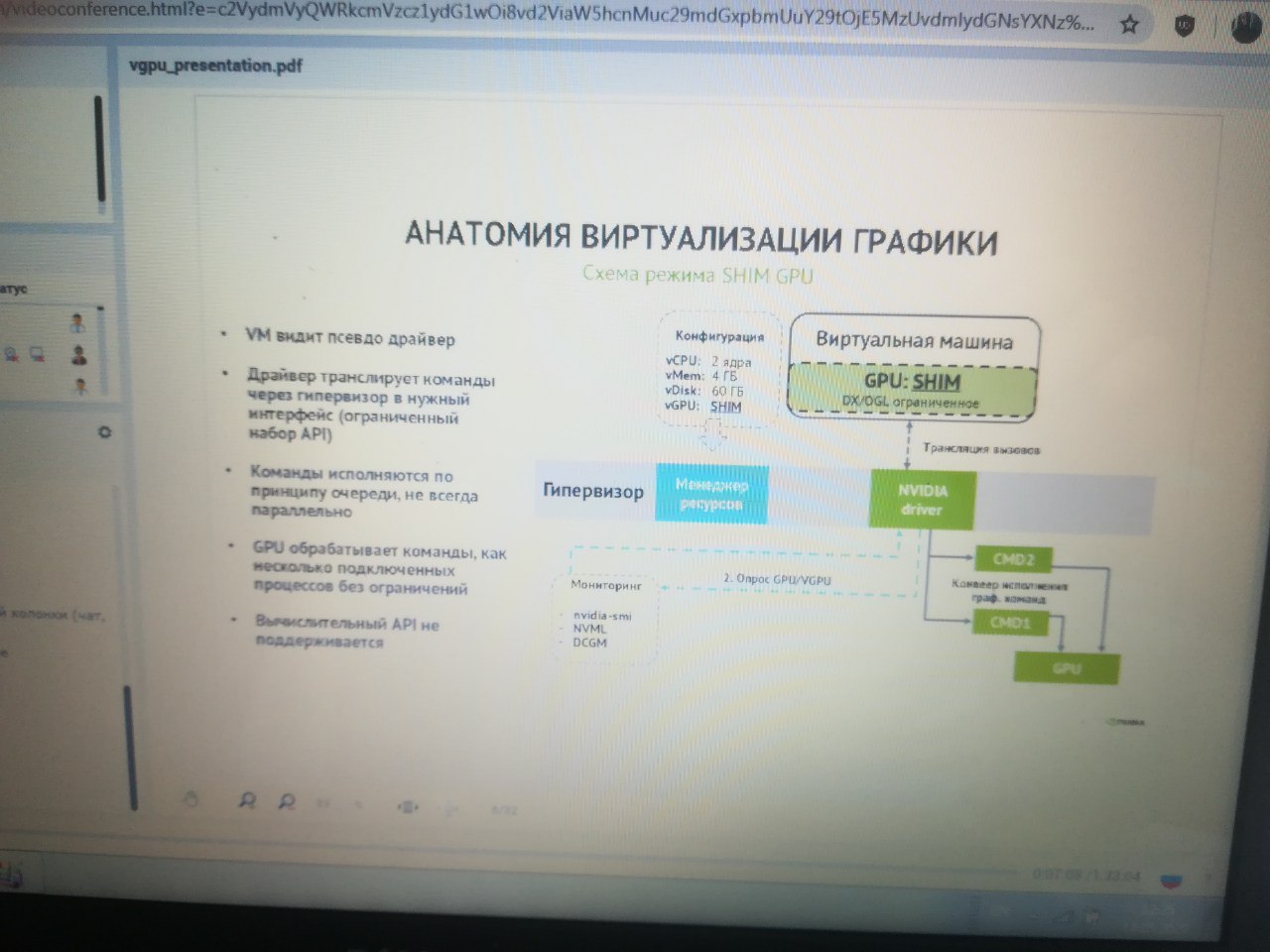
Task: Click bullet Вычислительный API не поддерживается
Action: pyautogui.click(x=347, y=633)
